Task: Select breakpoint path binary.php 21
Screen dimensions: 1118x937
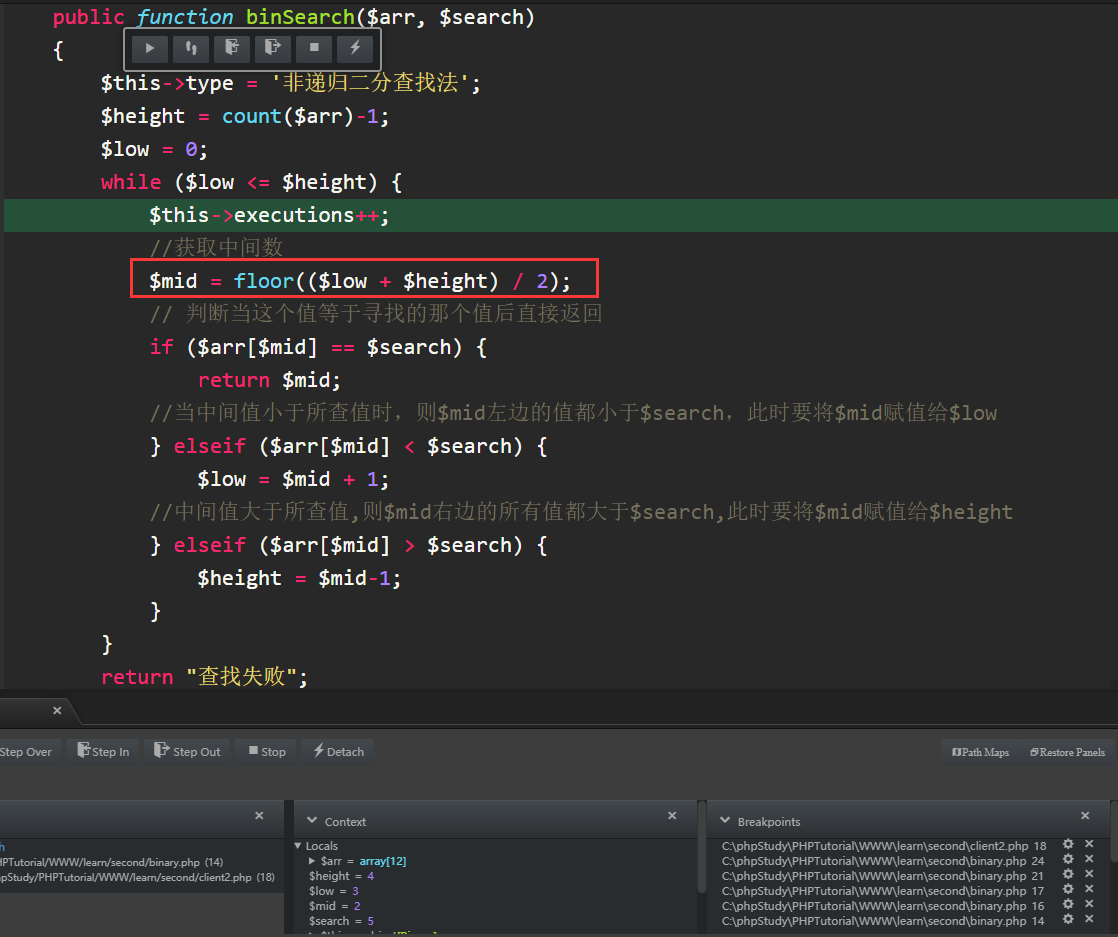Action: pos(883,876)
